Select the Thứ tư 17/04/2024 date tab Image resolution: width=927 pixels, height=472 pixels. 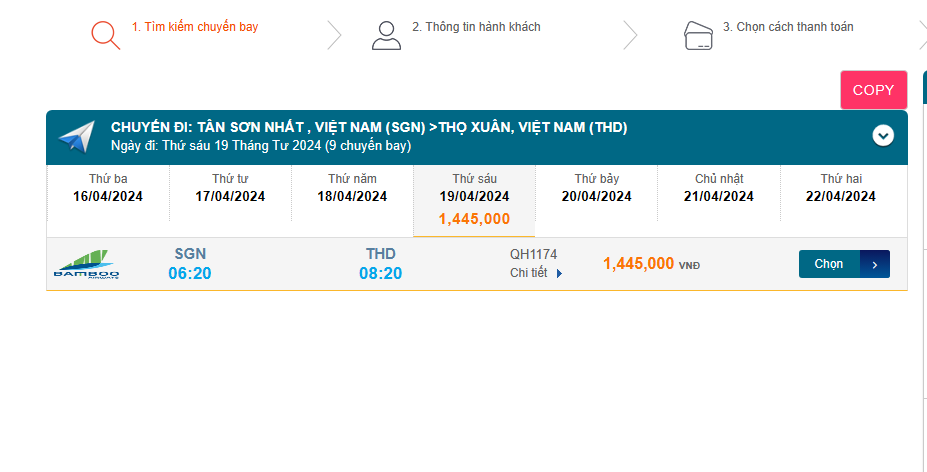[x=230, y=189]
